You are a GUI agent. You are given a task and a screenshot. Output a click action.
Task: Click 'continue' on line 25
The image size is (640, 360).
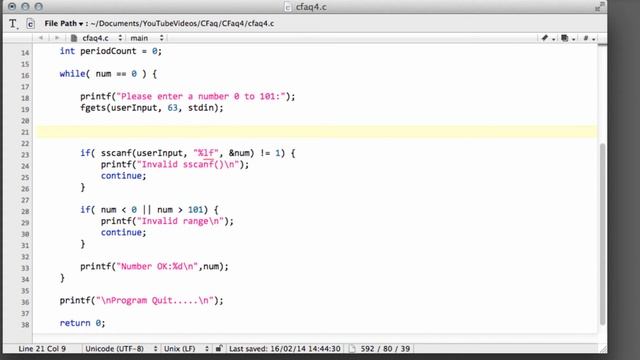coord(121,176)
